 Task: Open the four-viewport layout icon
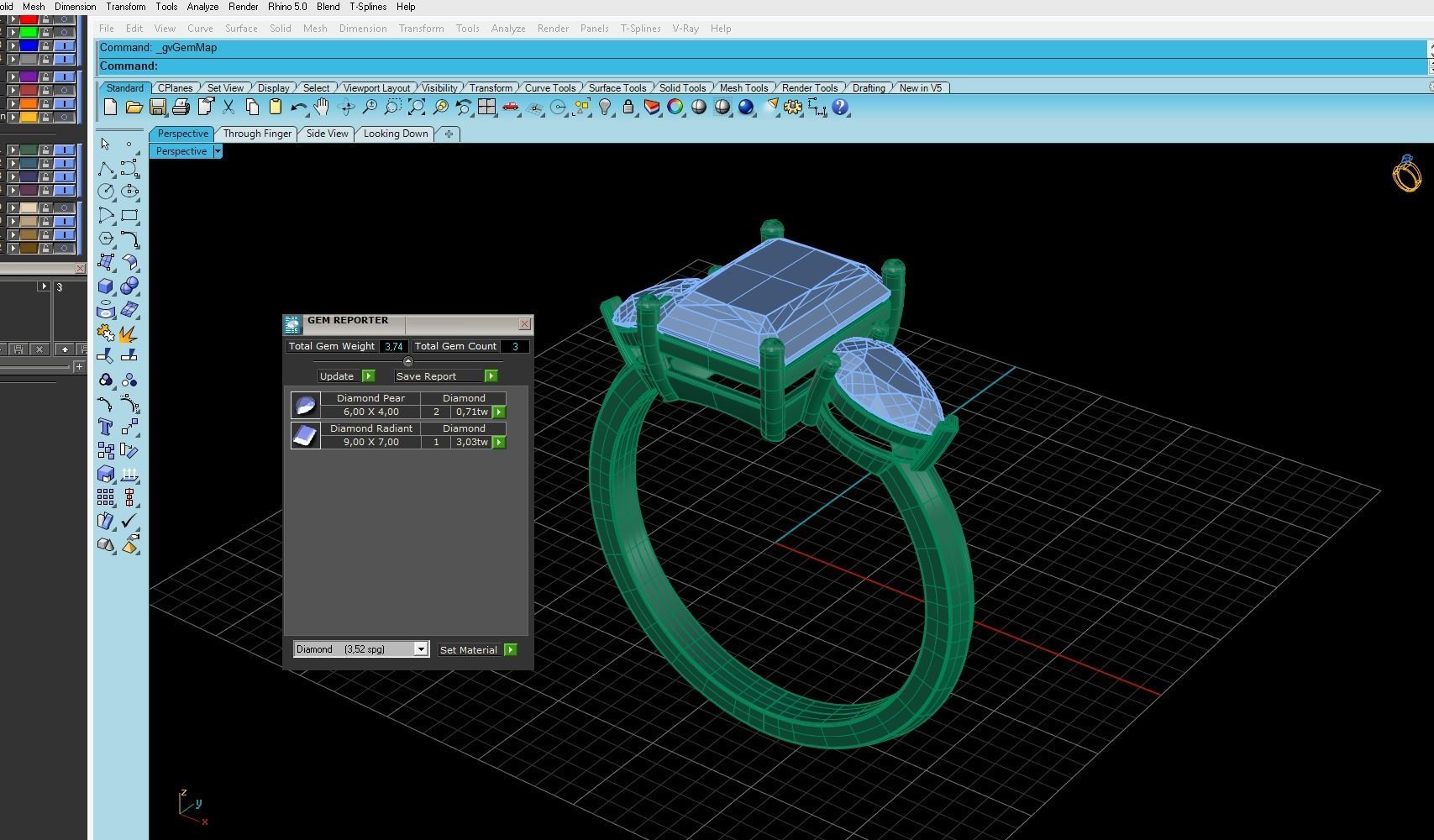[x=487, y=107]
